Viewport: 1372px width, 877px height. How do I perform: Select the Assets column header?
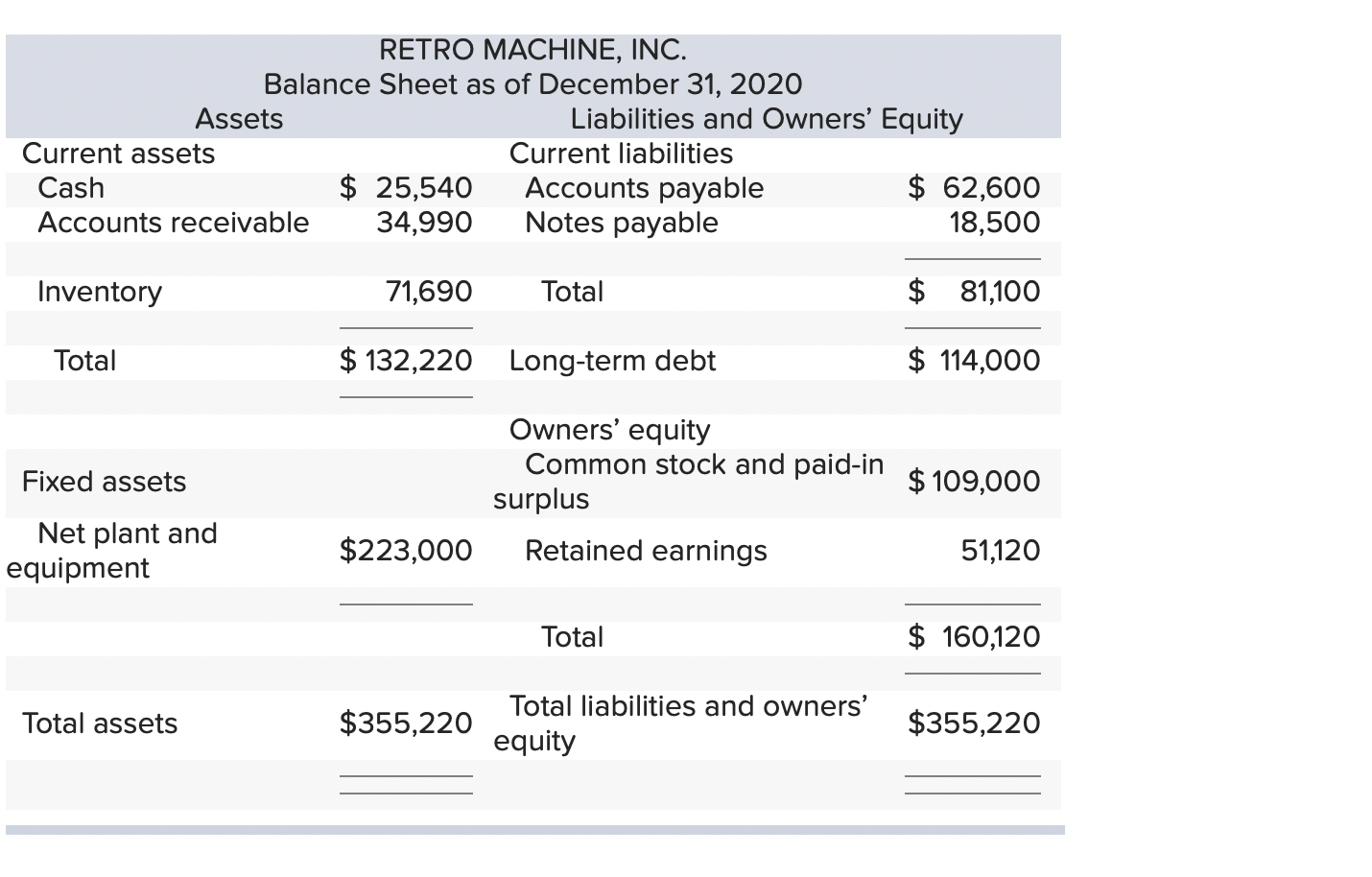(x=238, y=119)
